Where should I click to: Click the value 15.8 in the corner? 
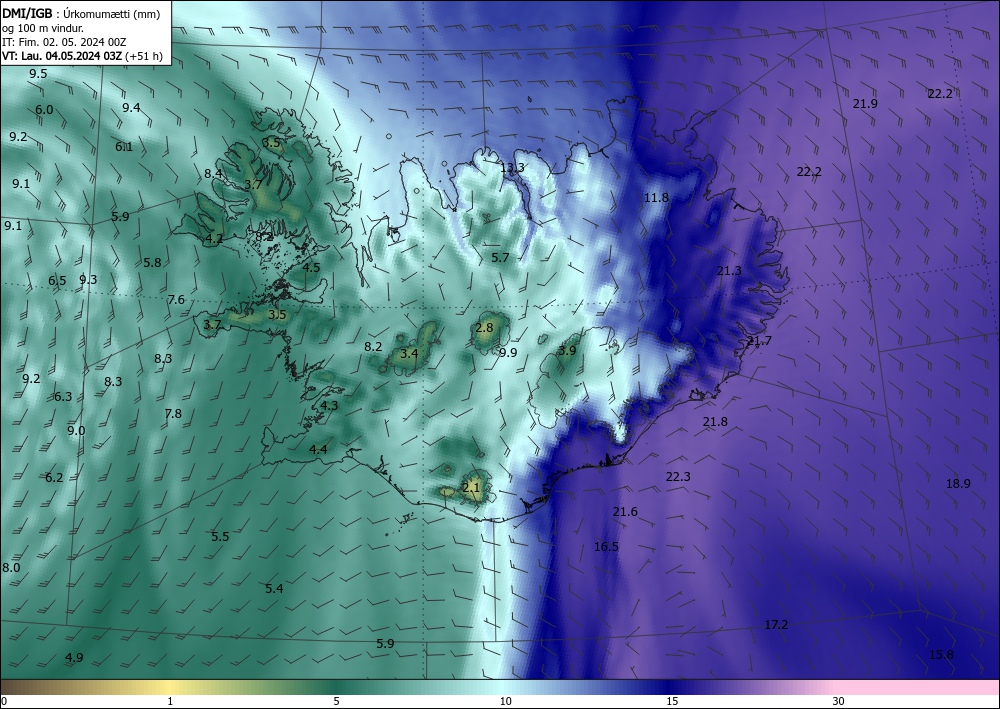point(941,655)
